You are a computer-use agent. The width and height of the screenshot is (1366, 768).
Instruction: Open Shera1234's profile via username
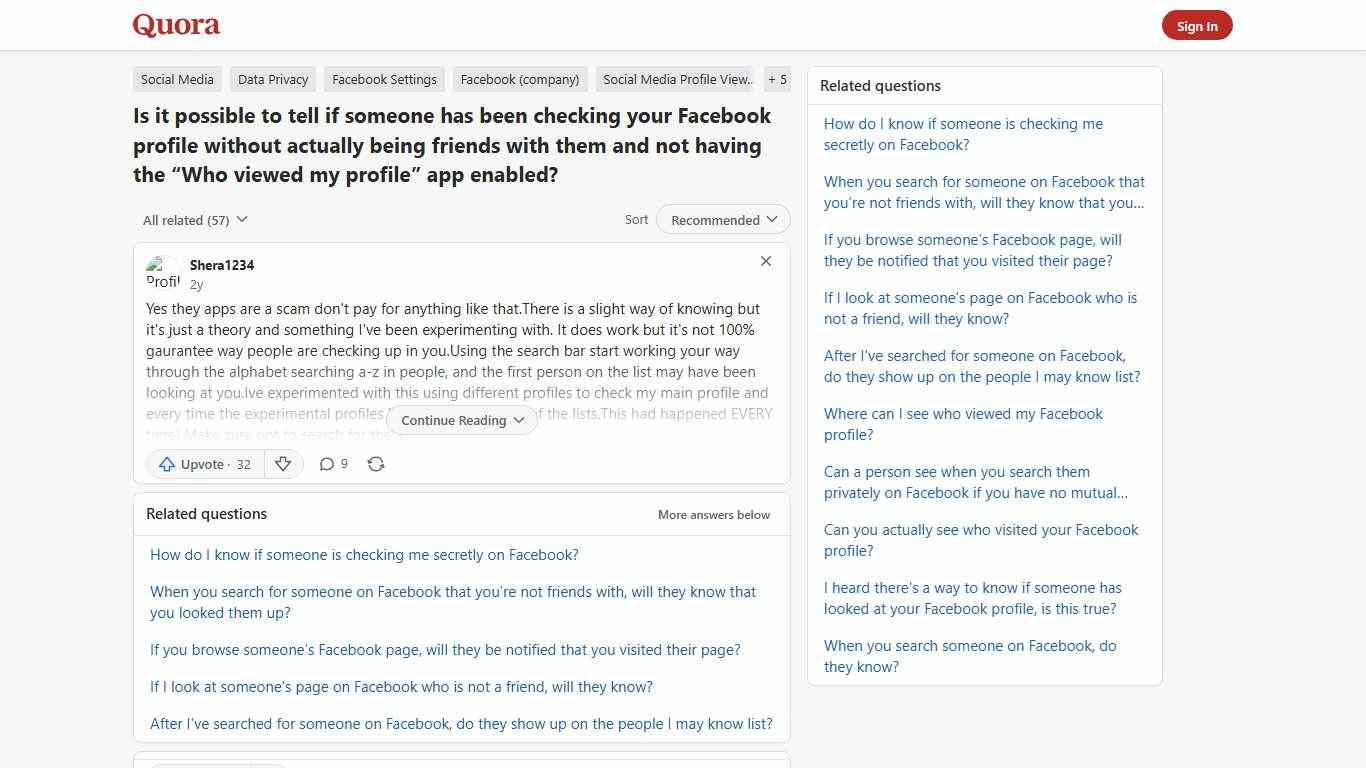tap(221, 265)
